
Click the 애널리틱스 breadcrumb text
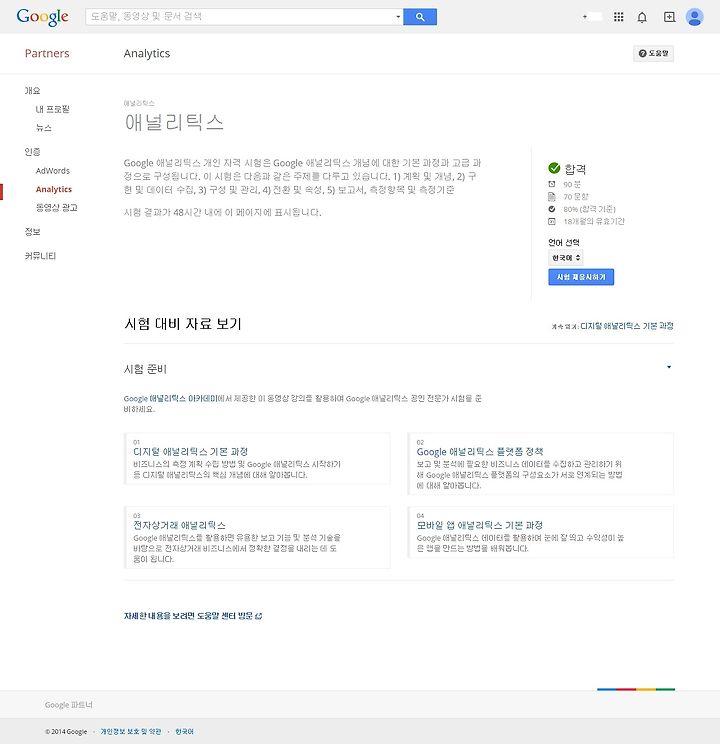click(x=139, y=103)
